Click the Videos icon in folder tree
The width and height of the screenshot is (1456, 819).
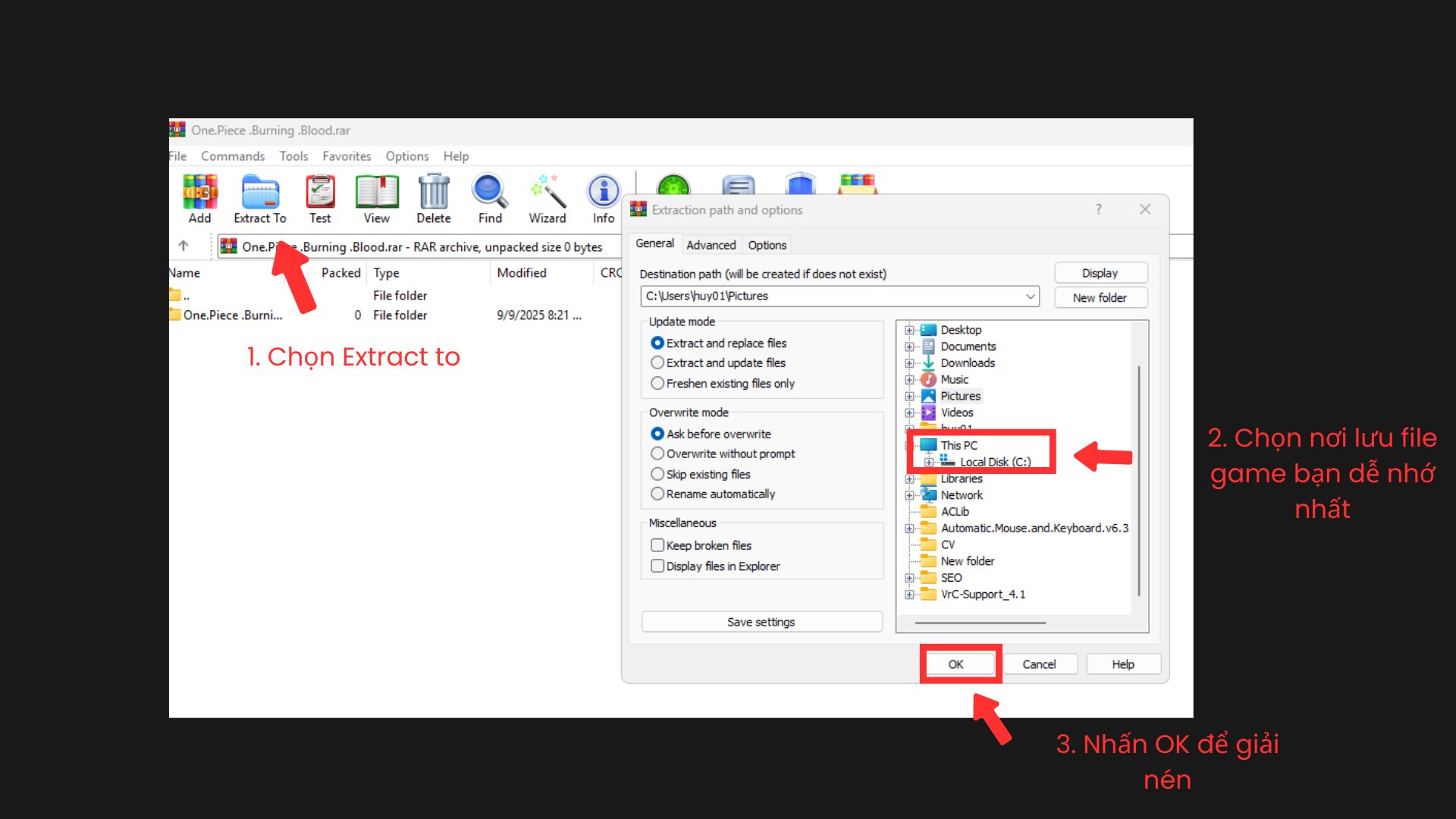tap(928, 413)
